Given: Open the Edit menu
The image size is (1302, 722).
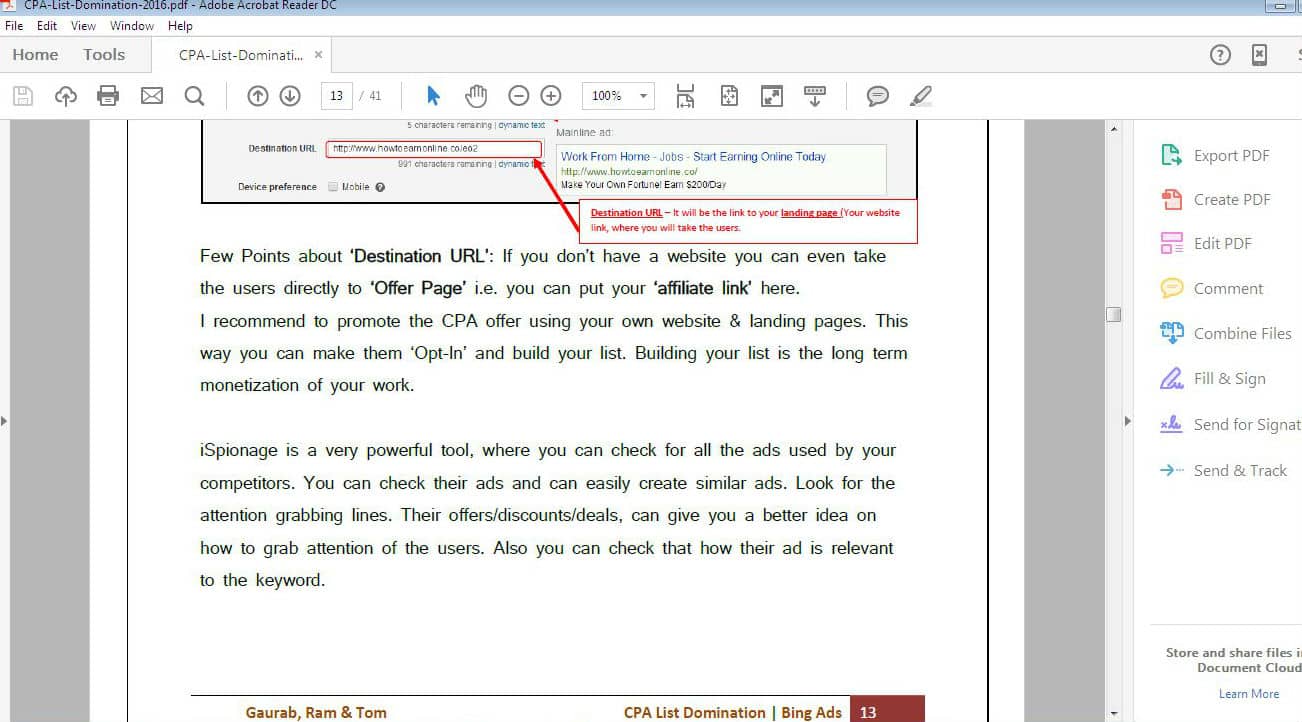Looking at the screenshot, I should pos(47,26).
